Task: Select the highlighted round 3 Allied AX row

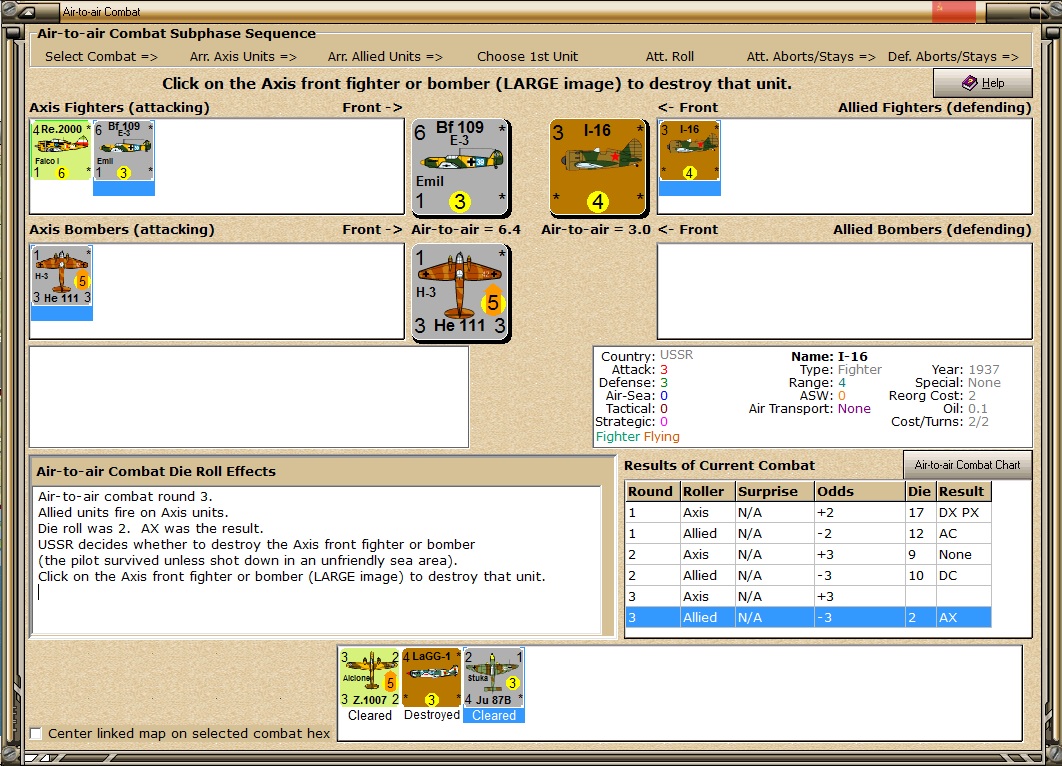Action: 808,618
